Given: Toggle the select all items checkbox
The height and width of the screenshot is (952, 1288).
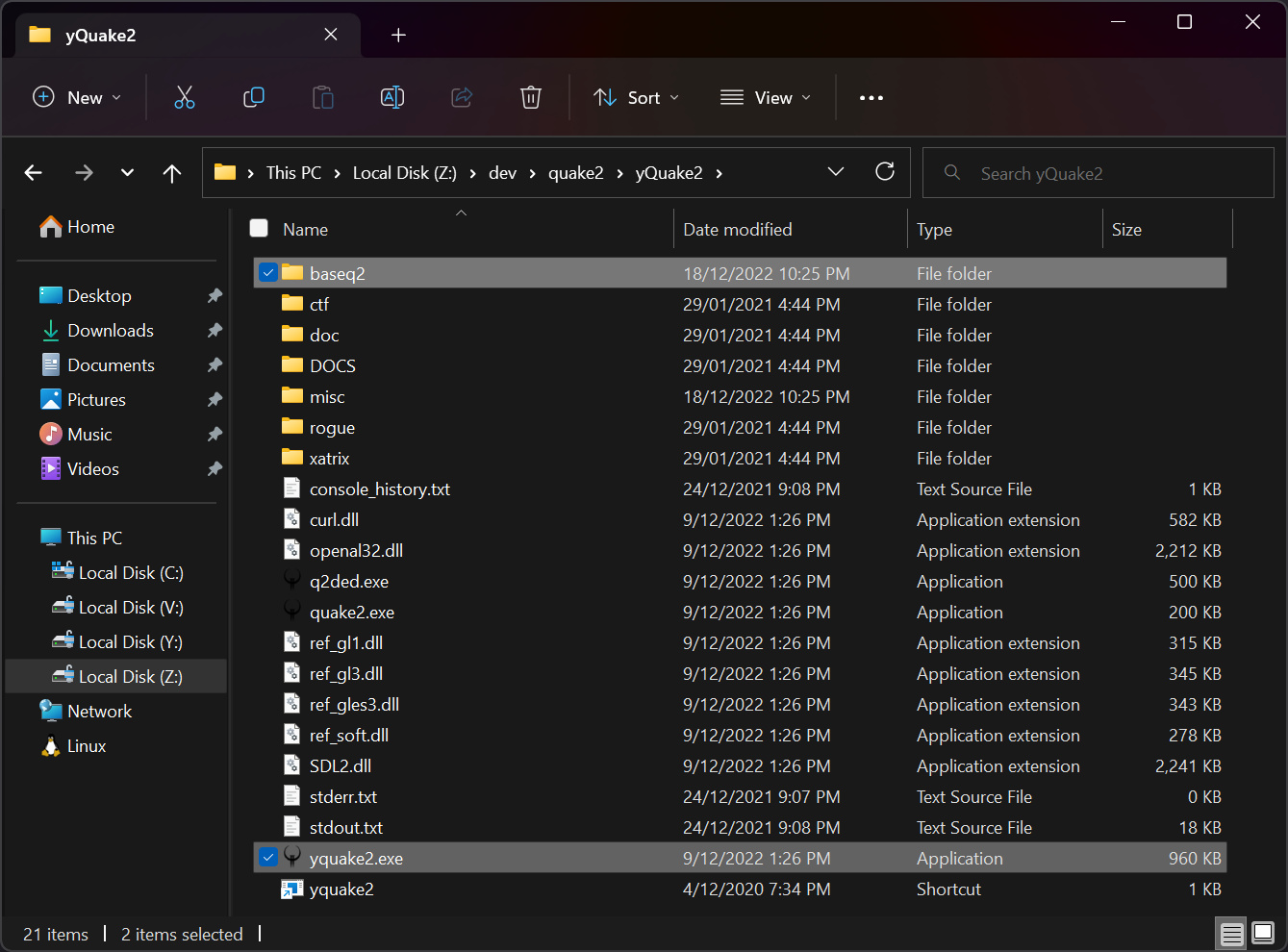Looking at the screenshot, I should tap(259, 228).
